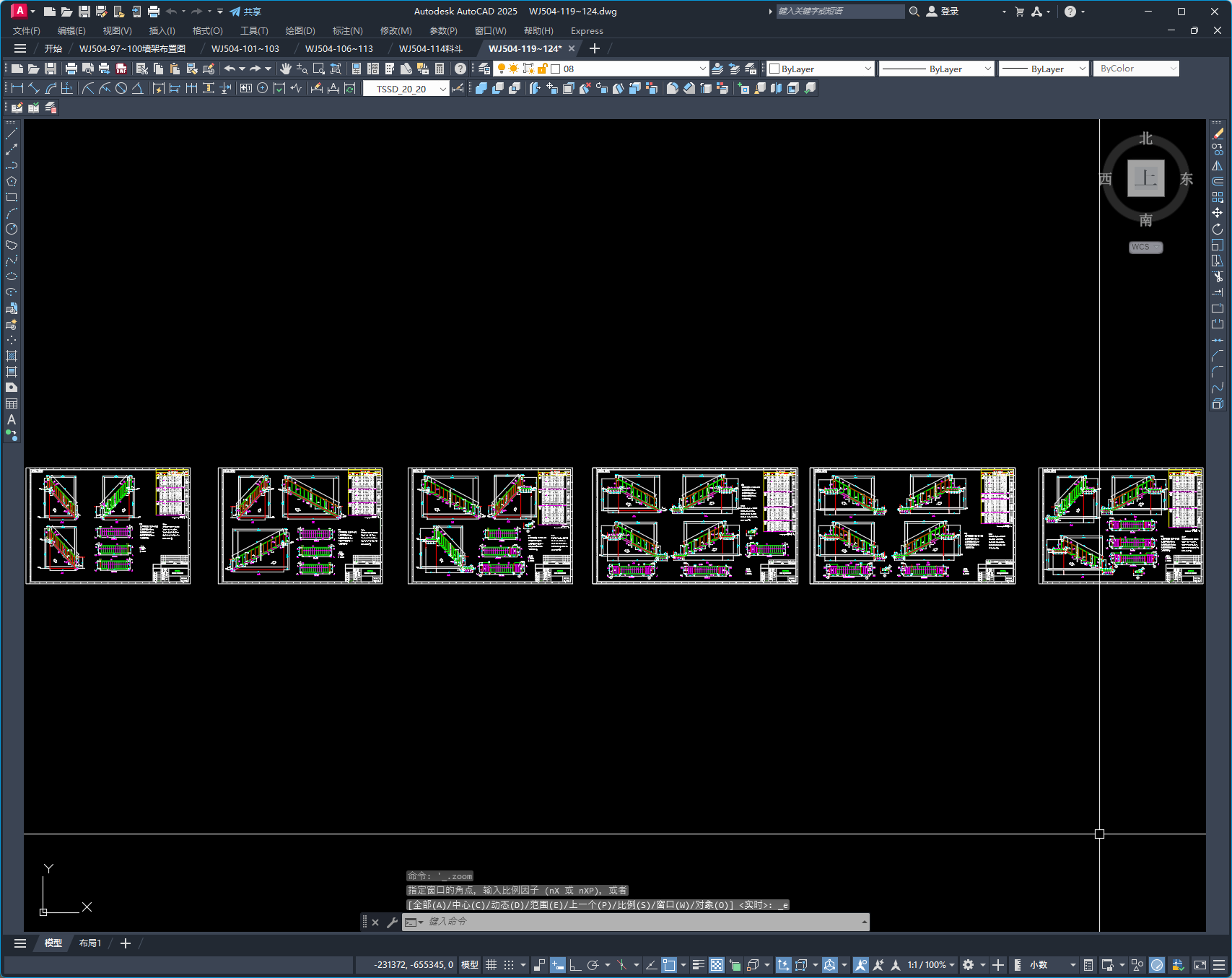This screenshot has width=1232, height=978.
Task: Click the 共享 share button
Action: pyautogui.click(x=245, y=12)
